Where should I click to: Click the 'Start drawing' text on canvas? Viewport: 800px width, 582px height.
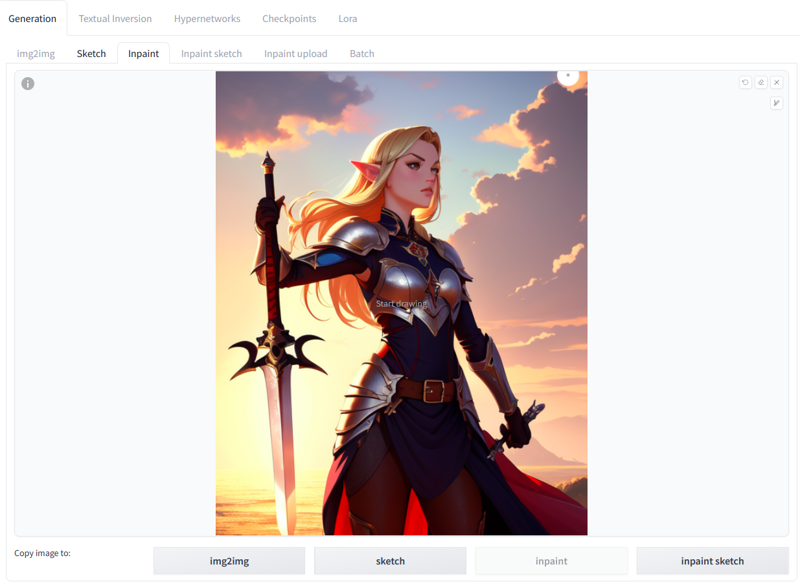click(402, 303)
